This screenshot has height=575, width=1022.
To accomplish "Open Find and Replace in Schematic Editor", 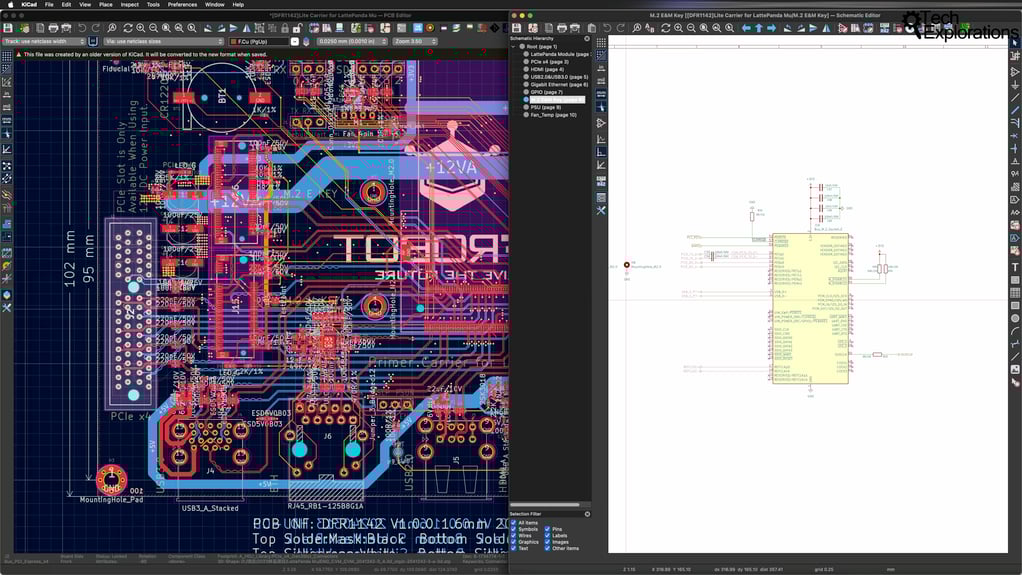I will (649, 28).
